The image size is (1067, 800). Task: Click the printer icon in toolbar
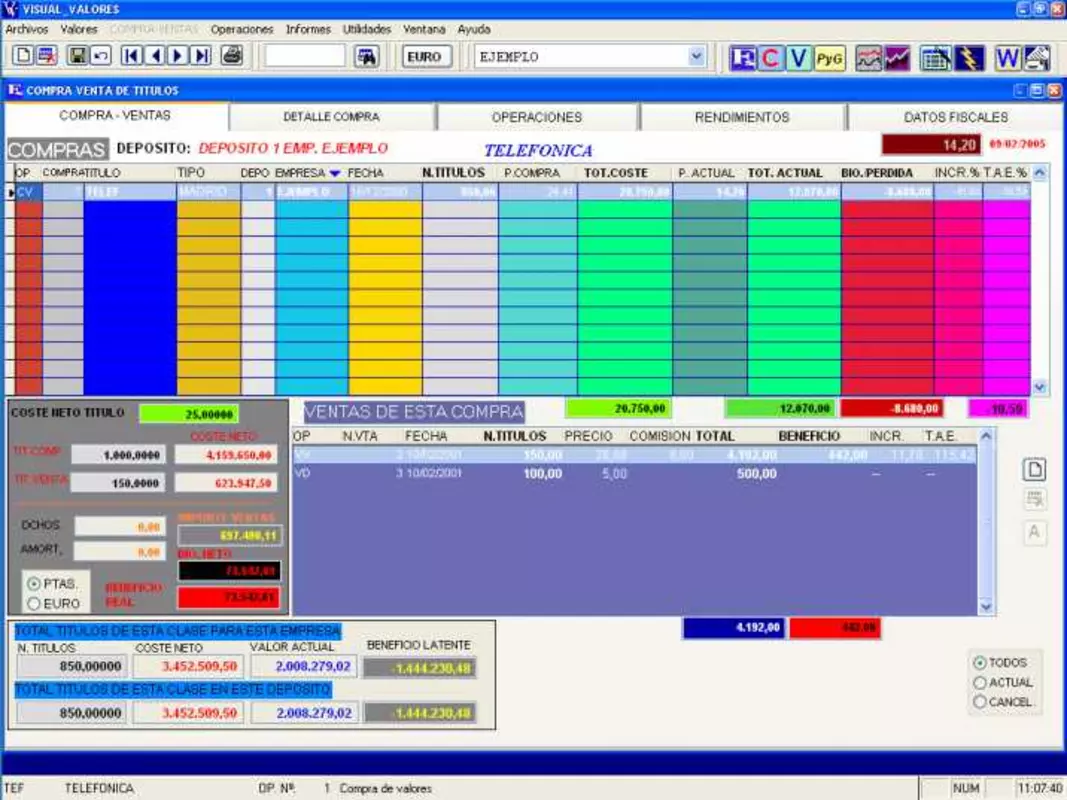(x=232, y=56)
